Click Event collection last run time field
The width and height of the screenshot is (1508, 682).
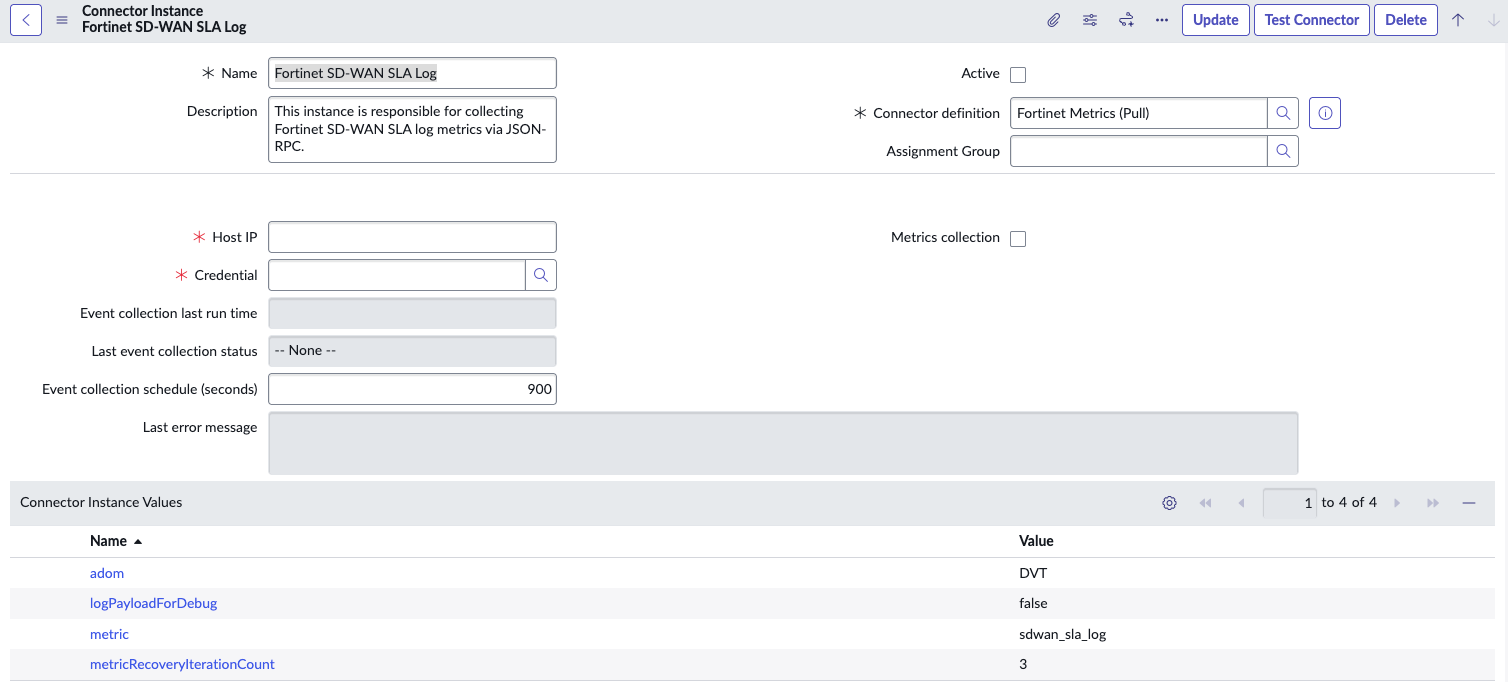point(412,313)
